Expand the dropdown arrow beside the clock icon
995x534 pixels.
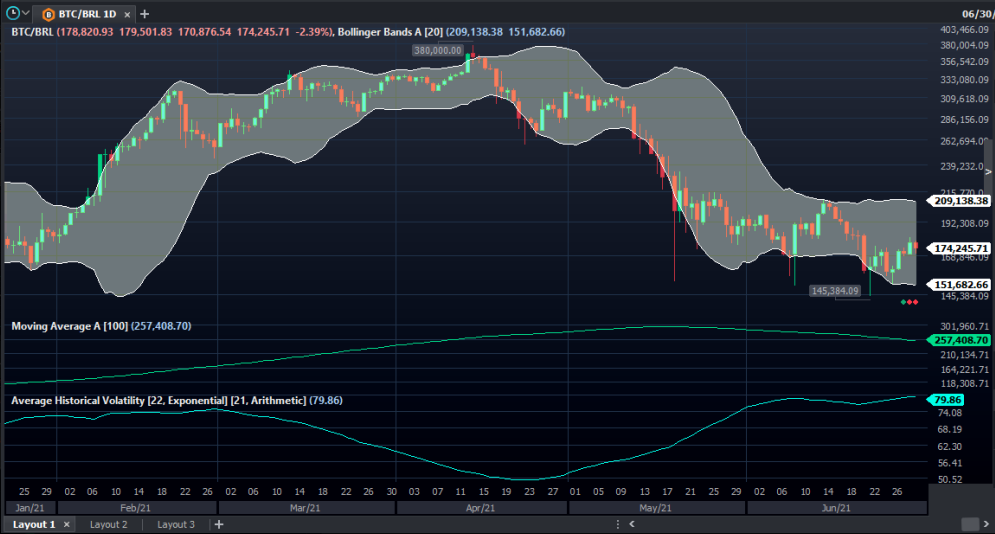pyautogui.click(x=26, y=13)
